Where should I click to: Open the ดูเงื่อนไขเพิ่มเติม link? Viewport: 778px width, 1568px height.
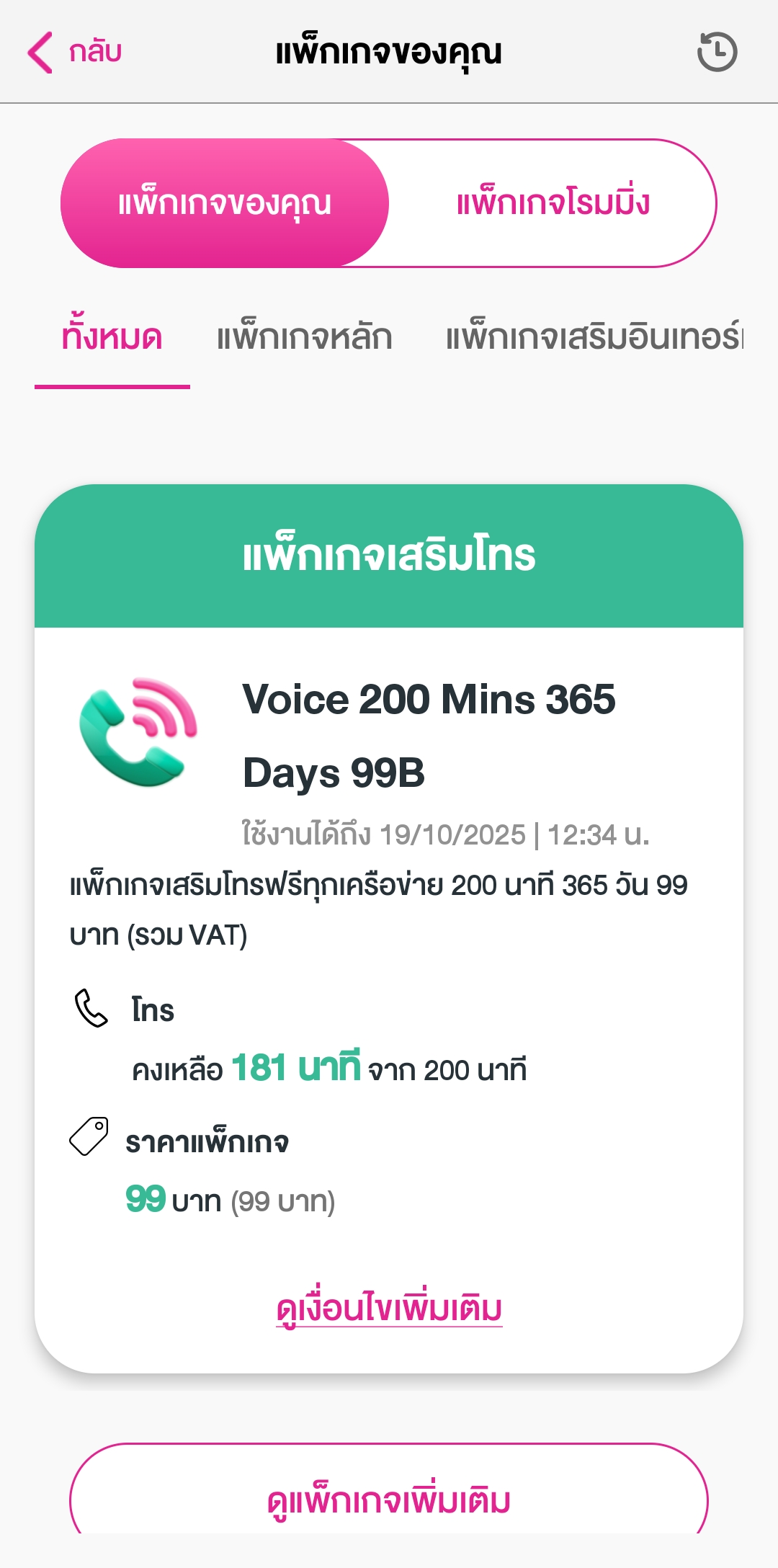(x=389, y=1309)
